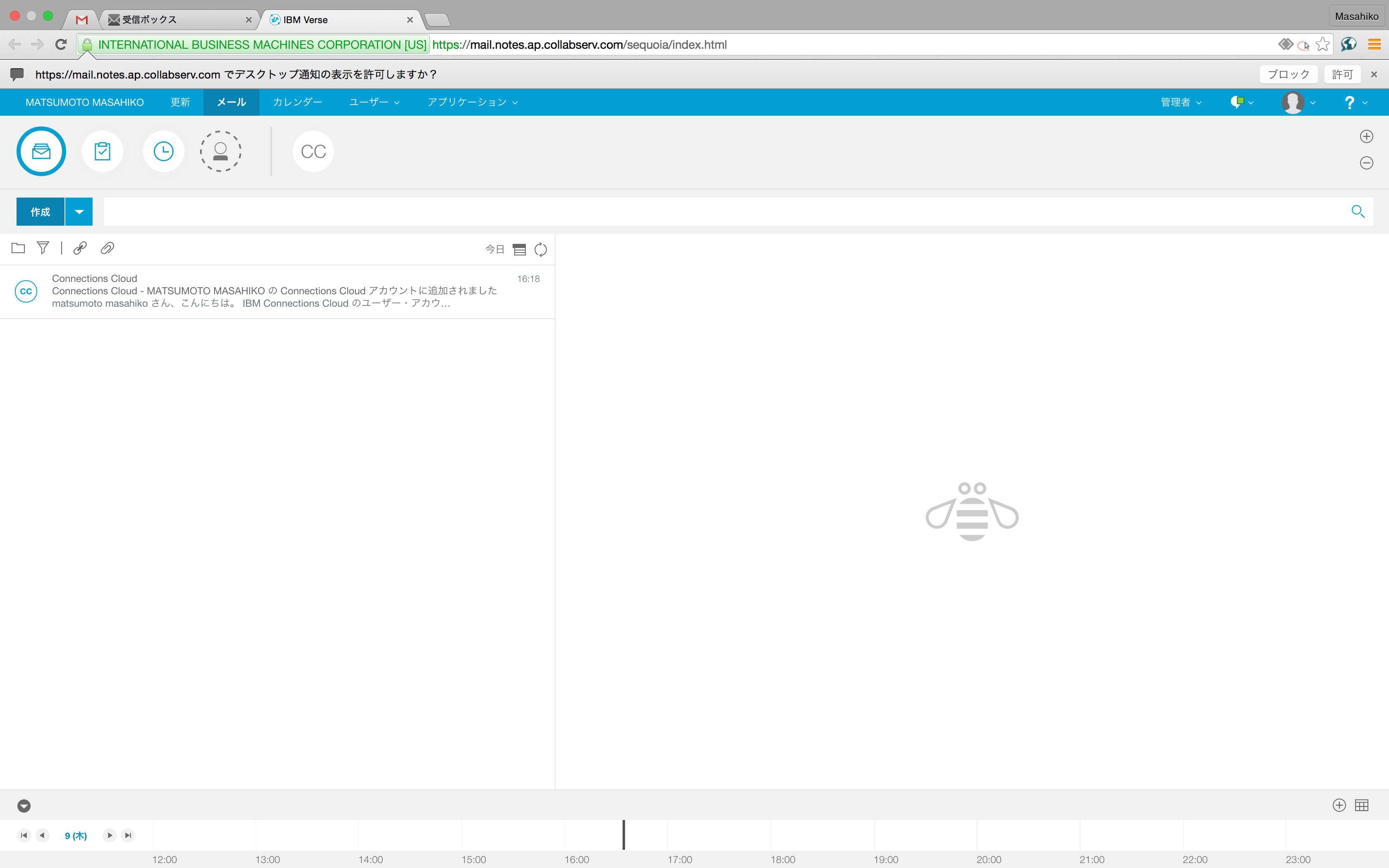Image resolution: width=1389 pixels, height=868 pixels.
Task: Switch to the 受信ボックス browser tab
Action: pos(180,19)
